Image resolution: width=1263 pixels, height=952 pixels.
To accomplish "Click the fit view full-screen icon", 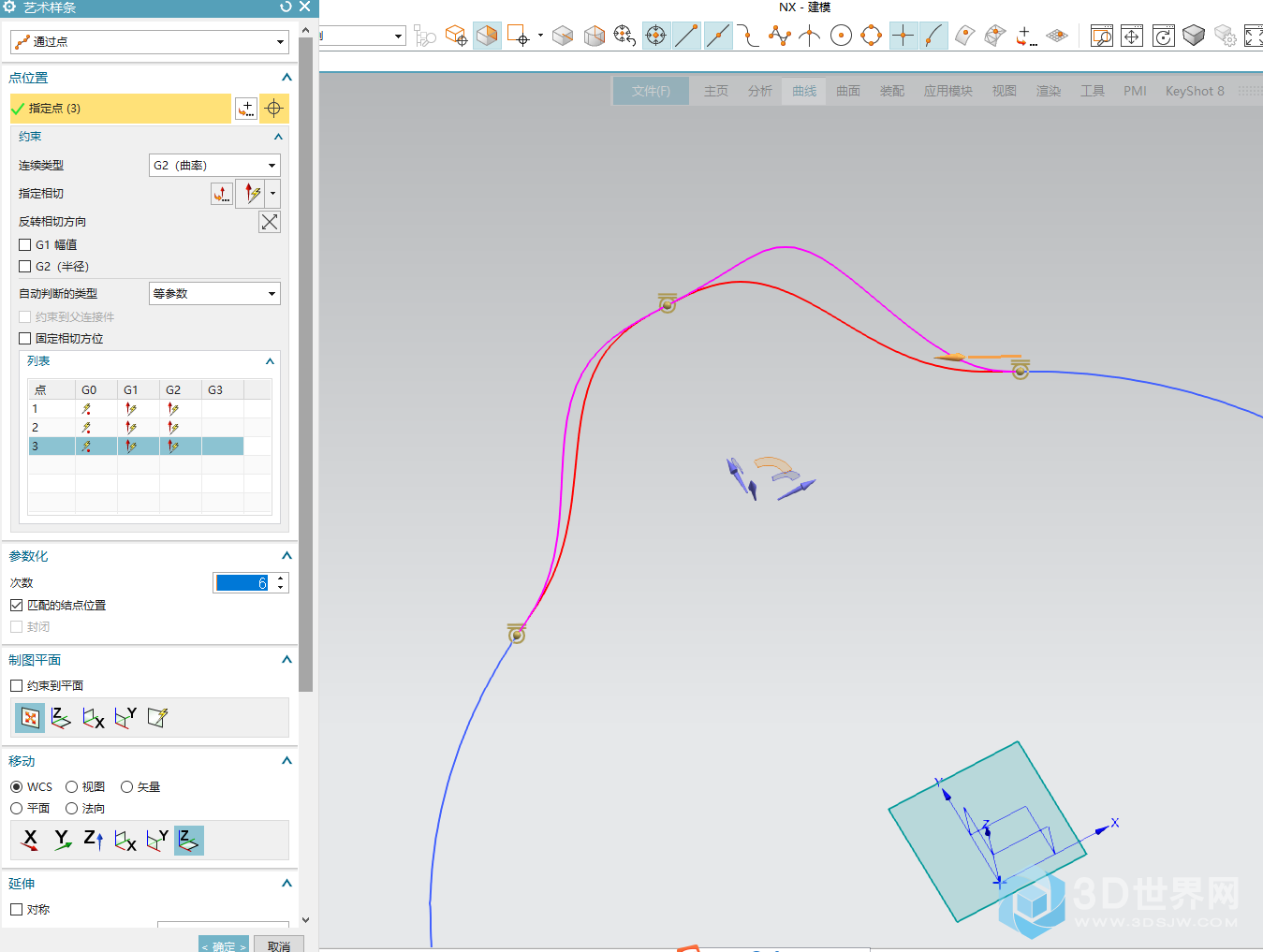I will [1254, 36].
